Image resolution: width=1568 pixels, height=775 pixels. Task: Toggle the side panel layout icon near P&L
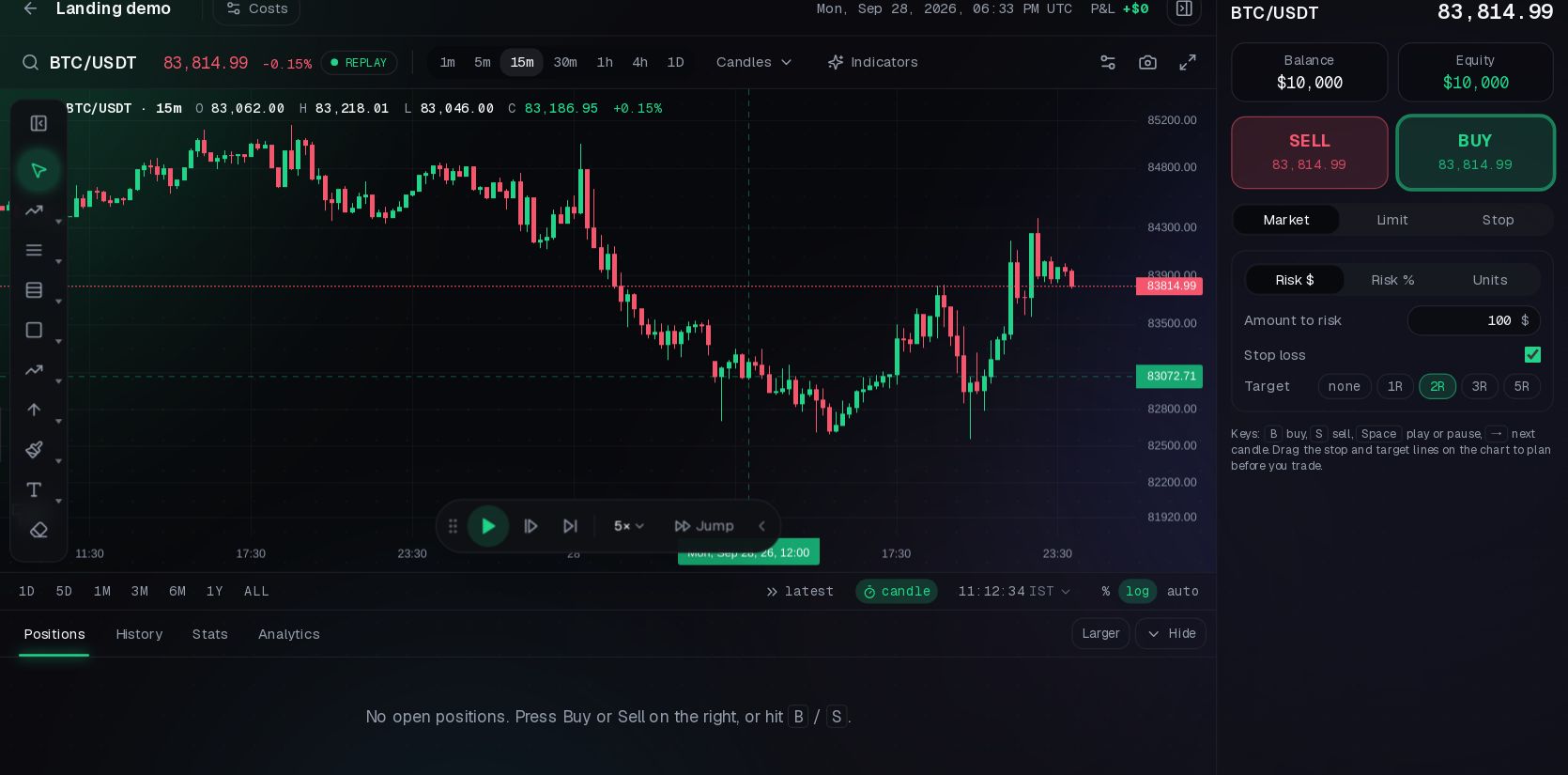1184,8
